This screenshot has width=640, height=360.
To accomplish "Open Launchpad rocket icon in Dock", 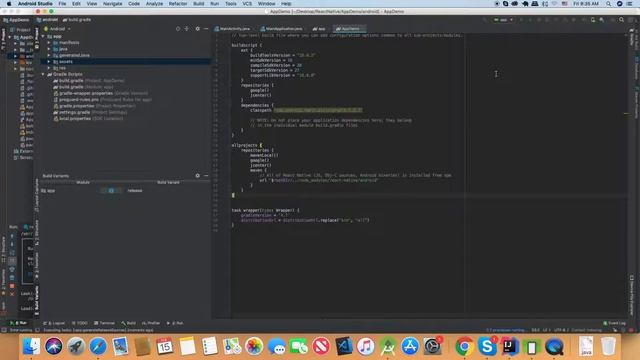I will coord(76,347).
